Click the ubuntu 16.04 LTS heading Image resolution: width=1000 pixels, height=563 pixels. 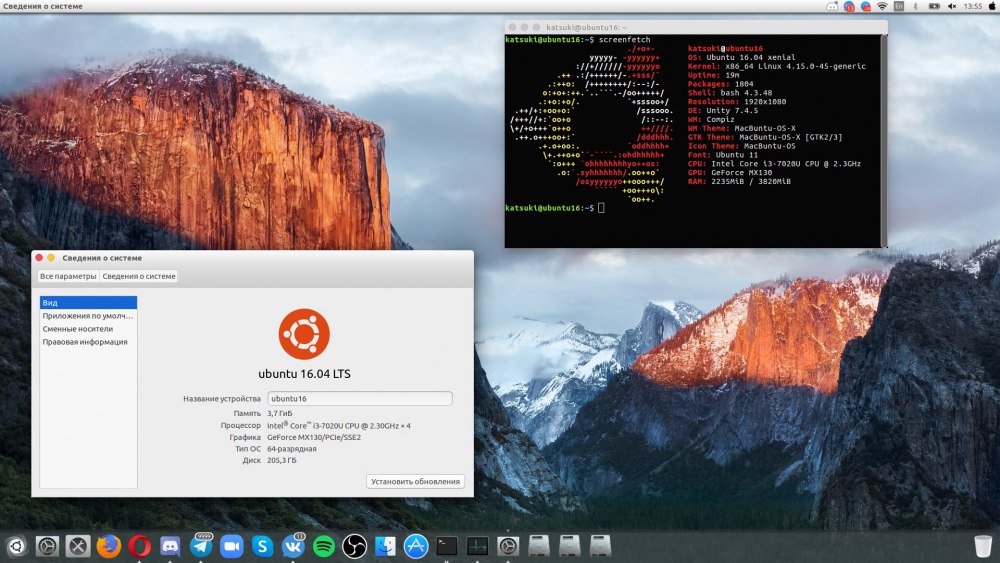click(x=304, y=374)
